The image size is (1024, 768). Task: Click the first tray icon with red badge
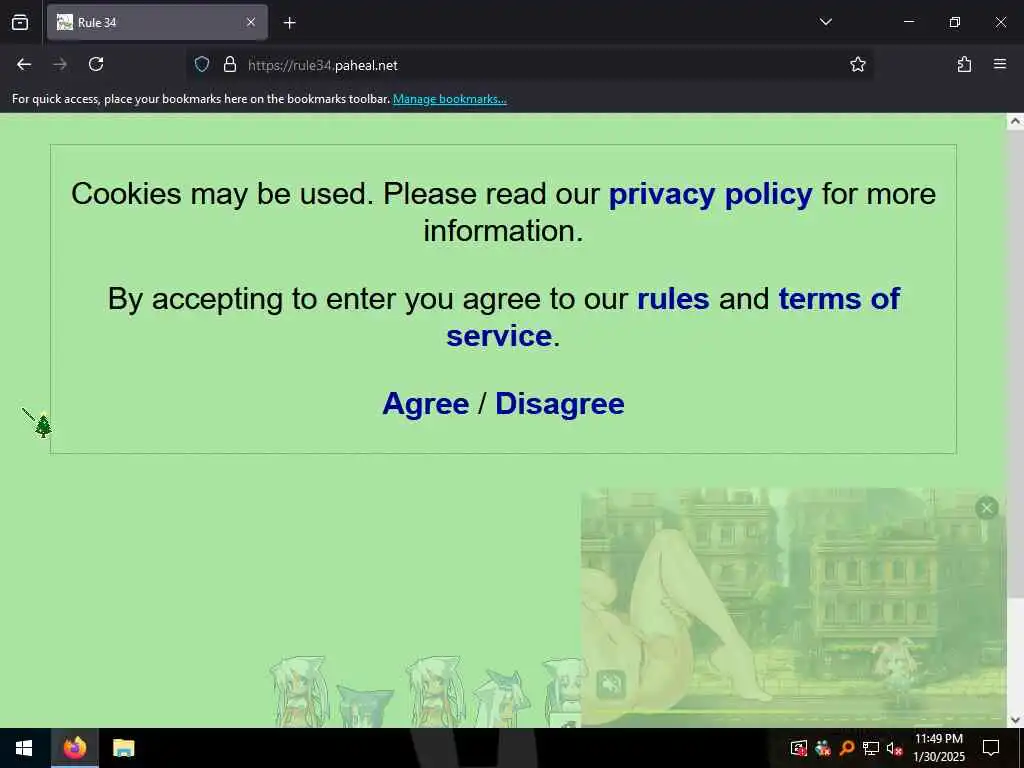[799, 748]
